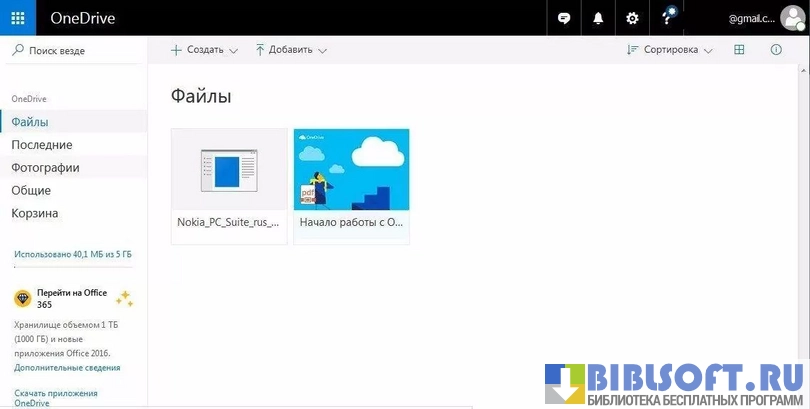Select Файлы in the sidebar
The image size is (810, 409).
[x=30, y=122]
